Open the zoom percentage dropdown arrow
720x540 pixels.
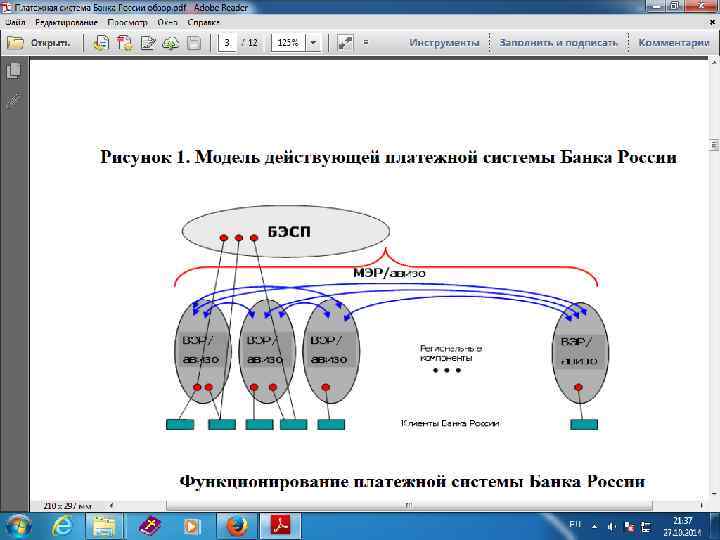coord(313,43)
